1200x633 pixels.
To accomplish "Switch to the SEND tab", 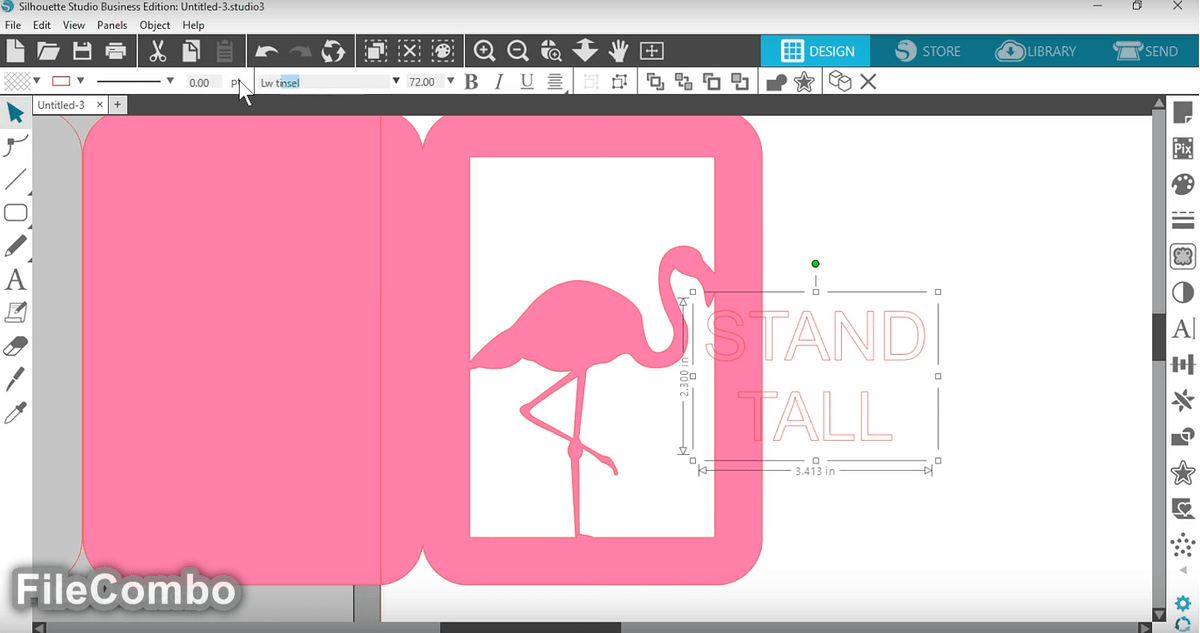I will [x=1146, y=51].
